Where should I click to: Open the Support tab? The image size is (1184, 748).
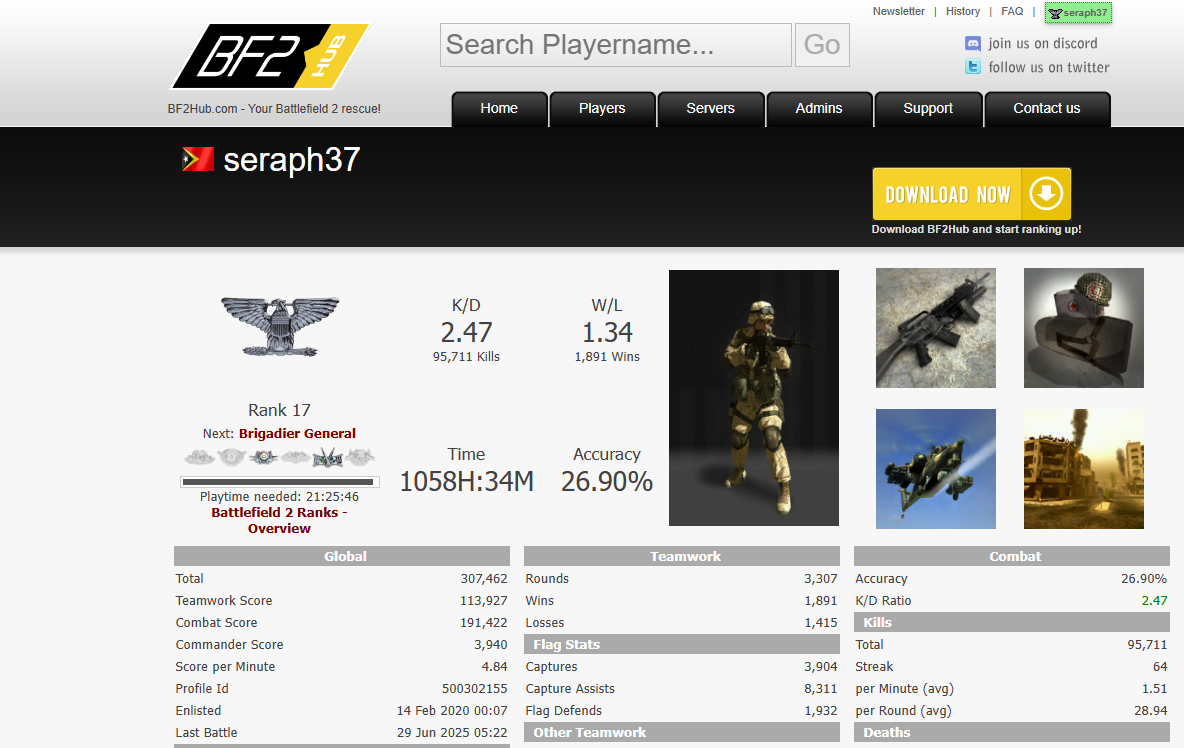tap(928, 109)
